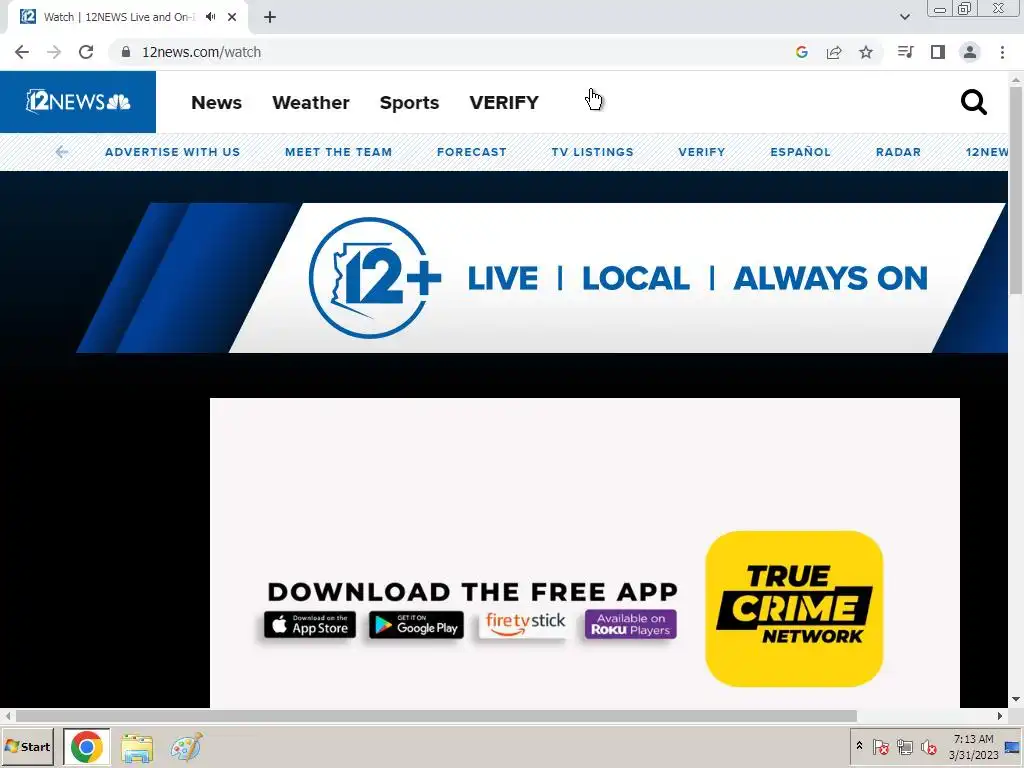Expand the tab search chevron
1024x768 pixels.
click(x=904, y=17)
